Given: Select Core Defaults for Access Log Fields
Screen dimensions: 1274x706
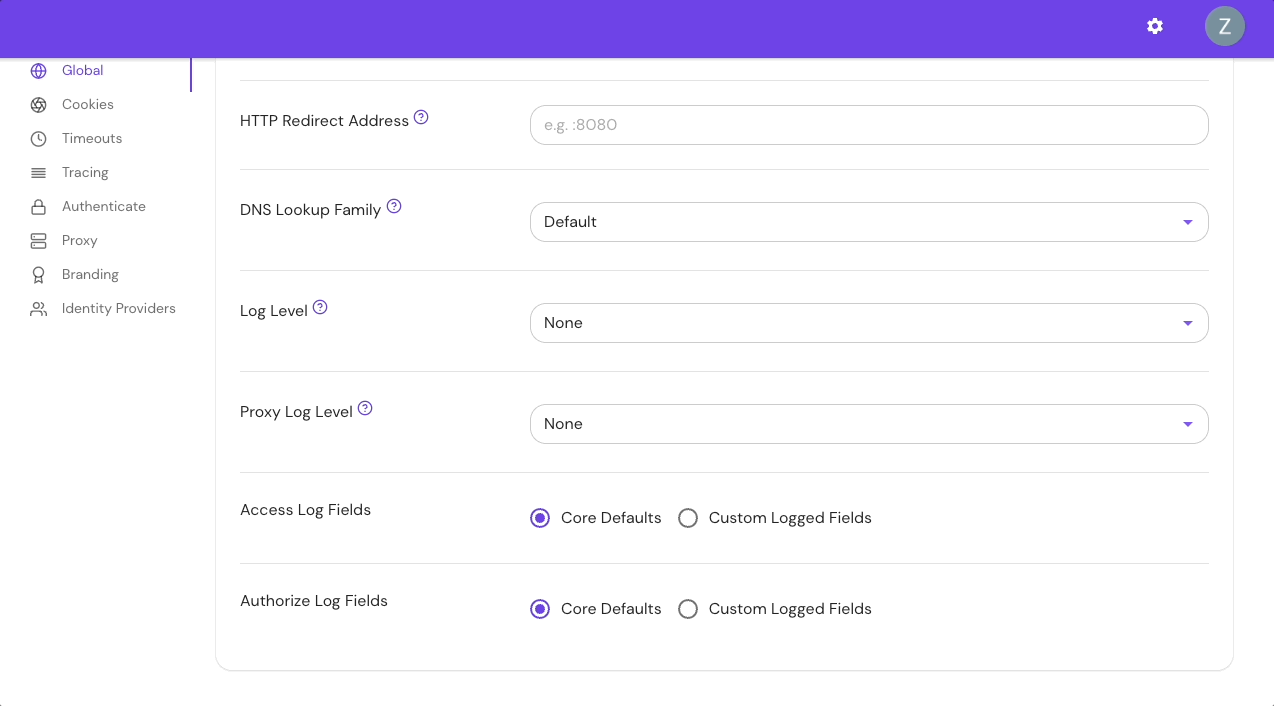Looking at the screenshot, I should (x=540, y=518).
